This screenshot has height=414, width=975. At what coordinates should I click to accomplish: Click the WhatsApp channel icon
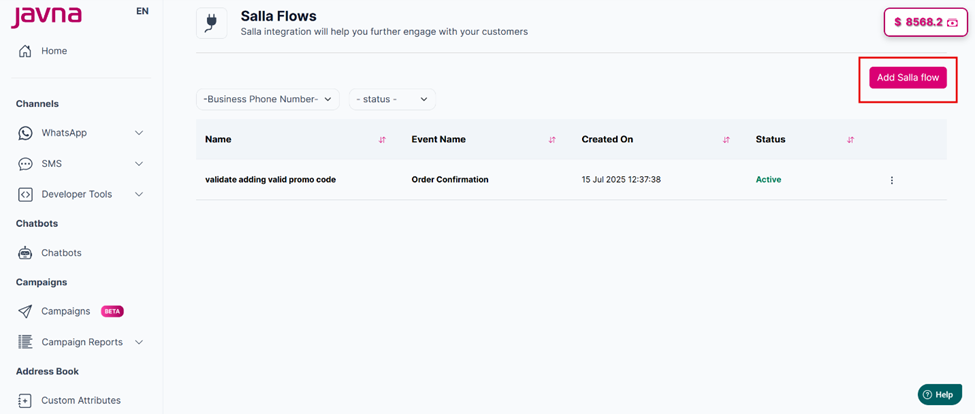click(25, 133)
